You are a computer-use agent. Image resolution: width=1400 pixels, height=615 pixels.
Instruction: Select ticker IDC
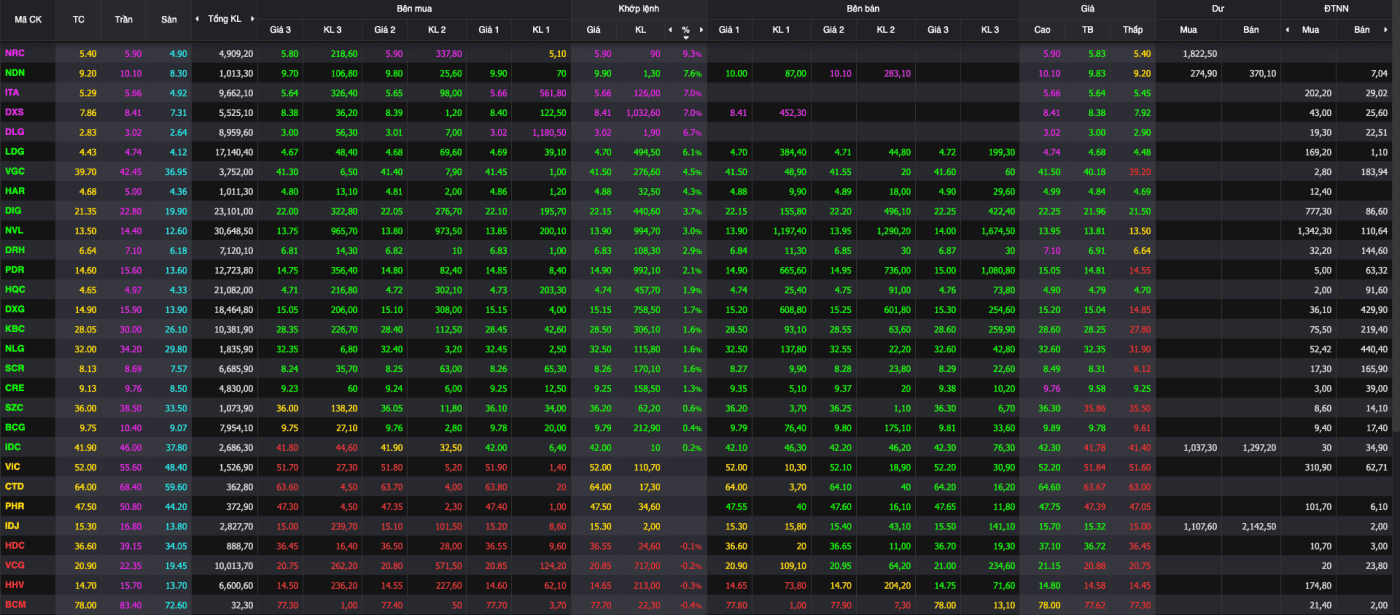[x=13, y=446]
